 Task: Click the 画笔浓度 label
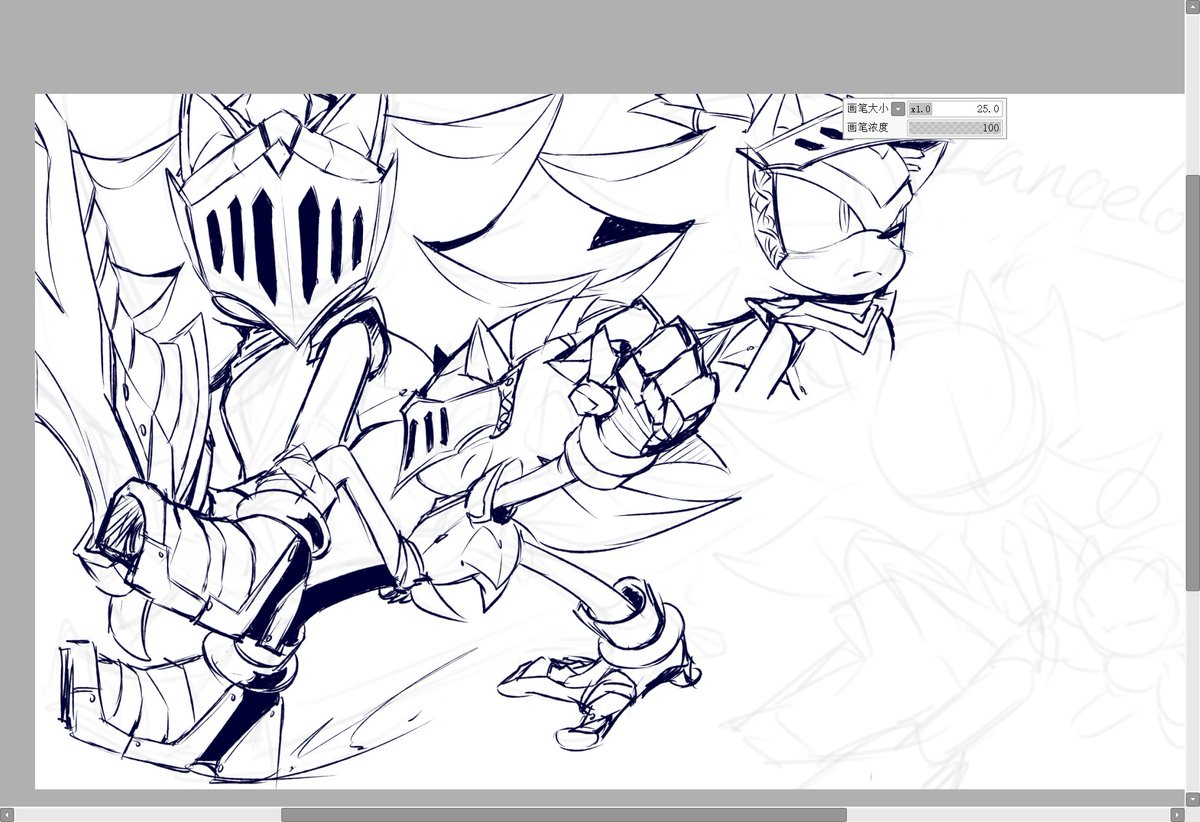point(867,128)
